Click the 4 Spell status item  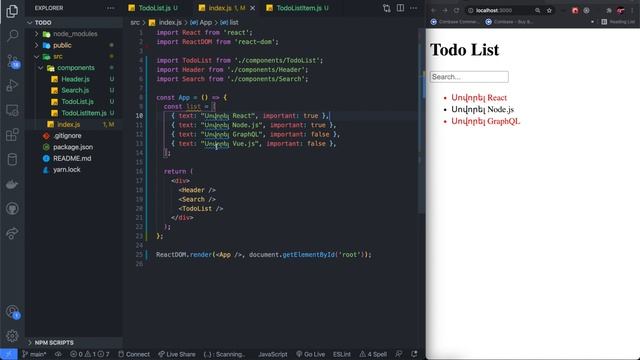[x=373, y=354]
